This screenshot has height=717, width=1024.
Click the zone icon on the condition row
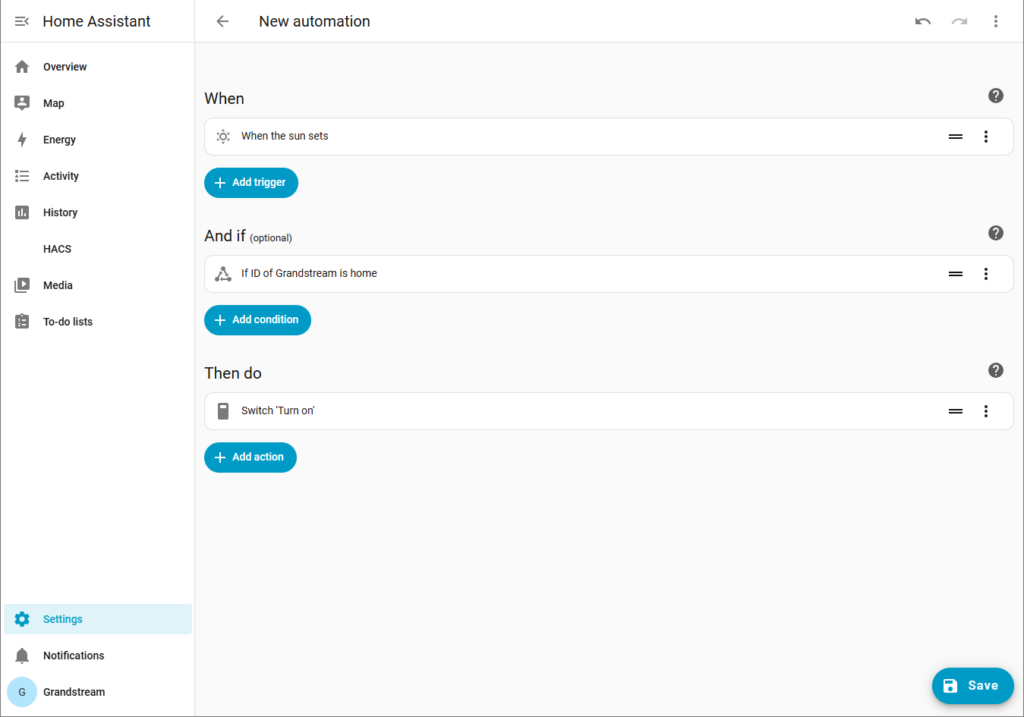(x=223, y=274)
